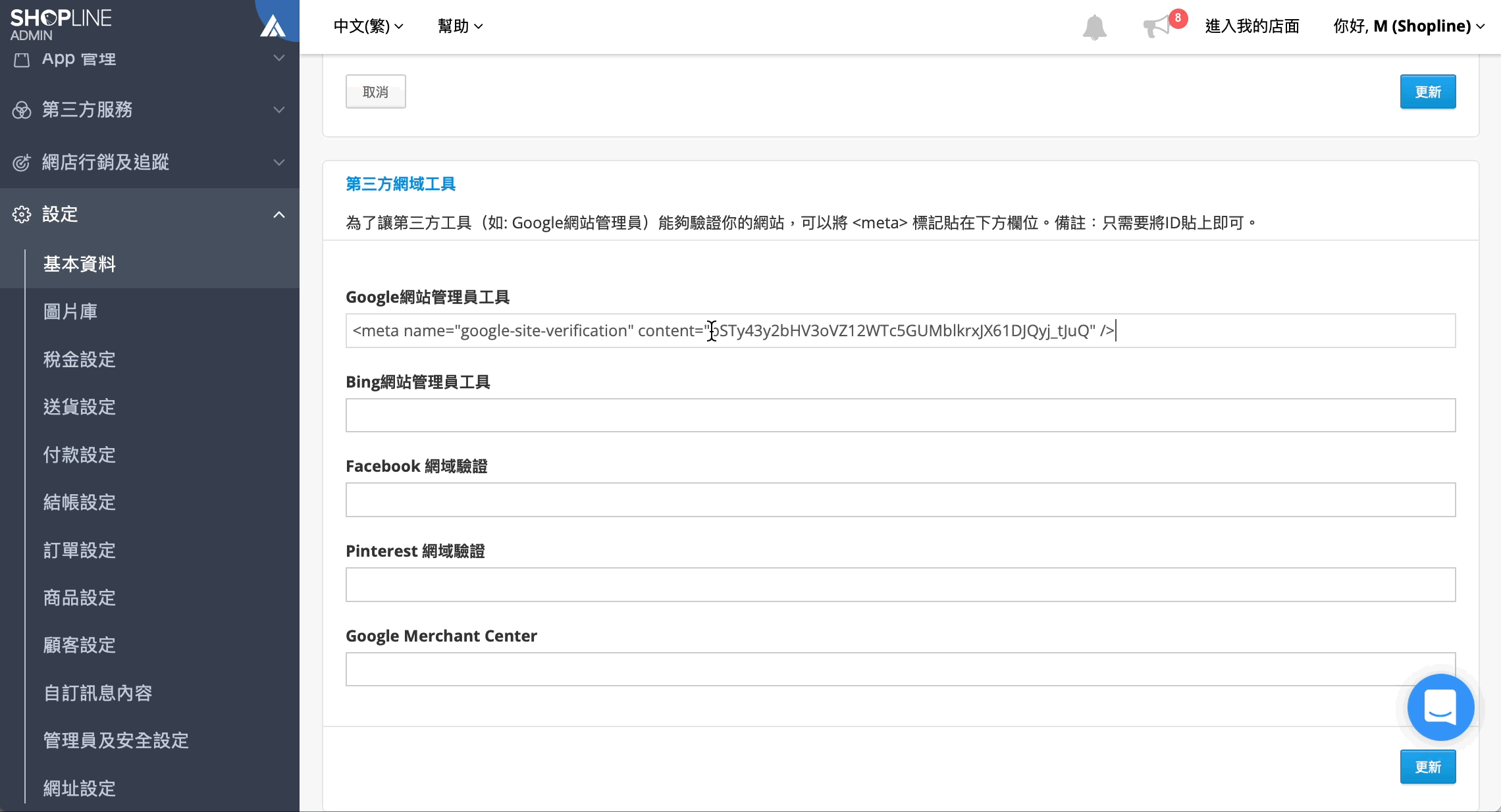Click the 取消 cancel button

[x=376, y=91]
